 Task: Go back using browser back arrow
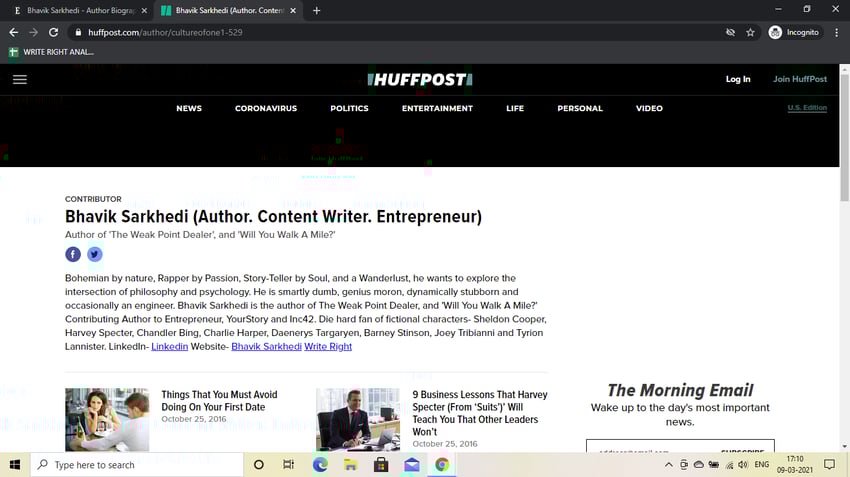pyautogui.click(x=14, y=33)
